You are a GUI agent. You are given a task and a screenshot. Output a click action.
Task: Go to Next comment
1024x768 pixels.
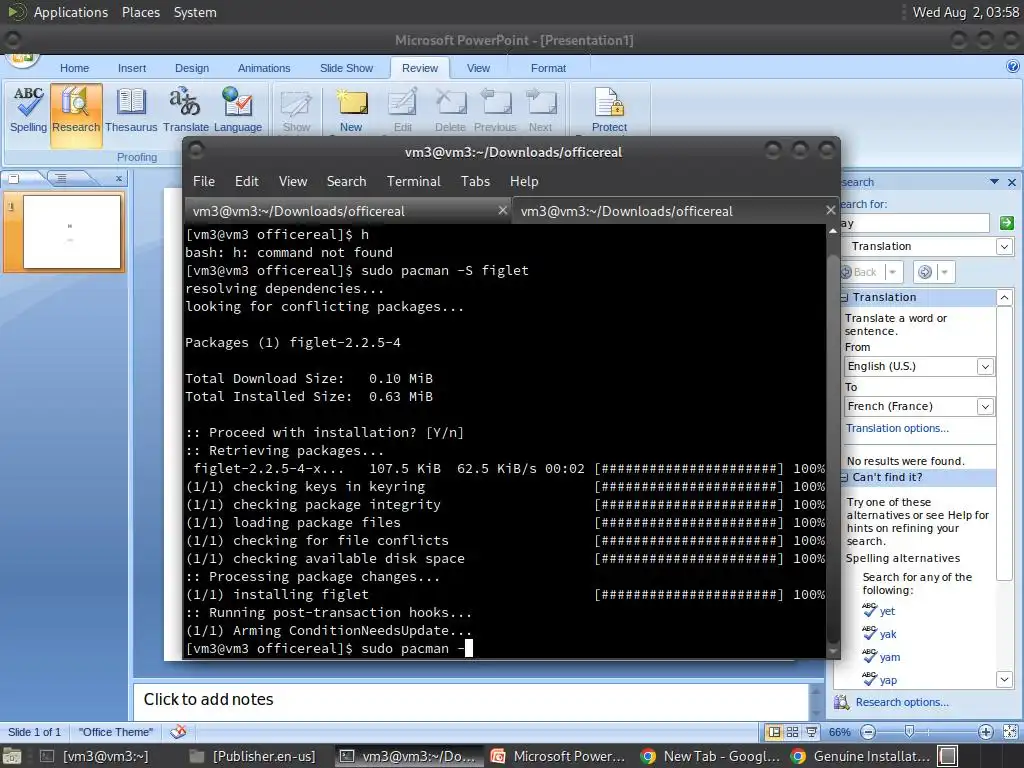pyautogui.click(x=541, y=110)
